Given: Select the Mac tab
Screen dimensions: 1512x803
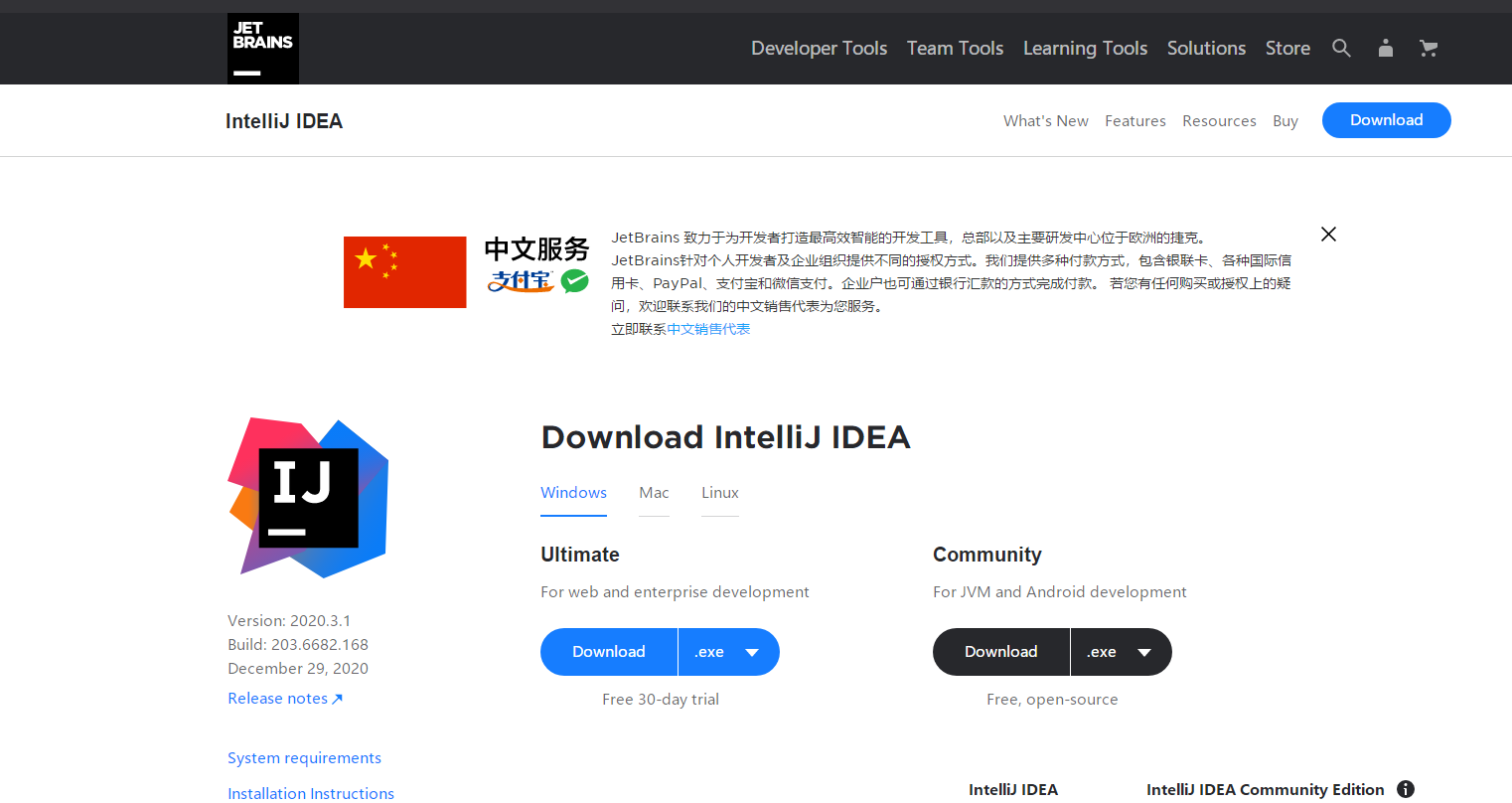Looking at the screenshot, I should point(654,493).
